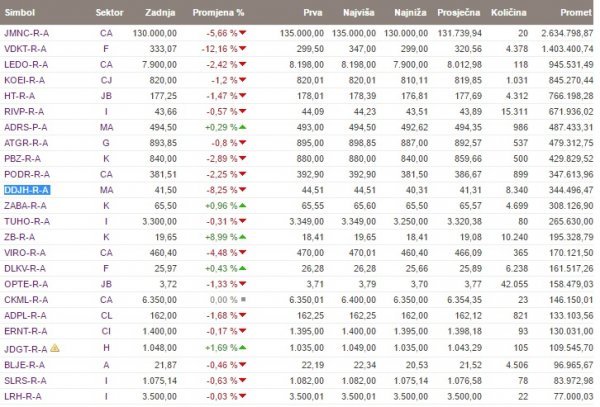
Task: Sort the table by the Simbol column header
Action: (20, 13)
